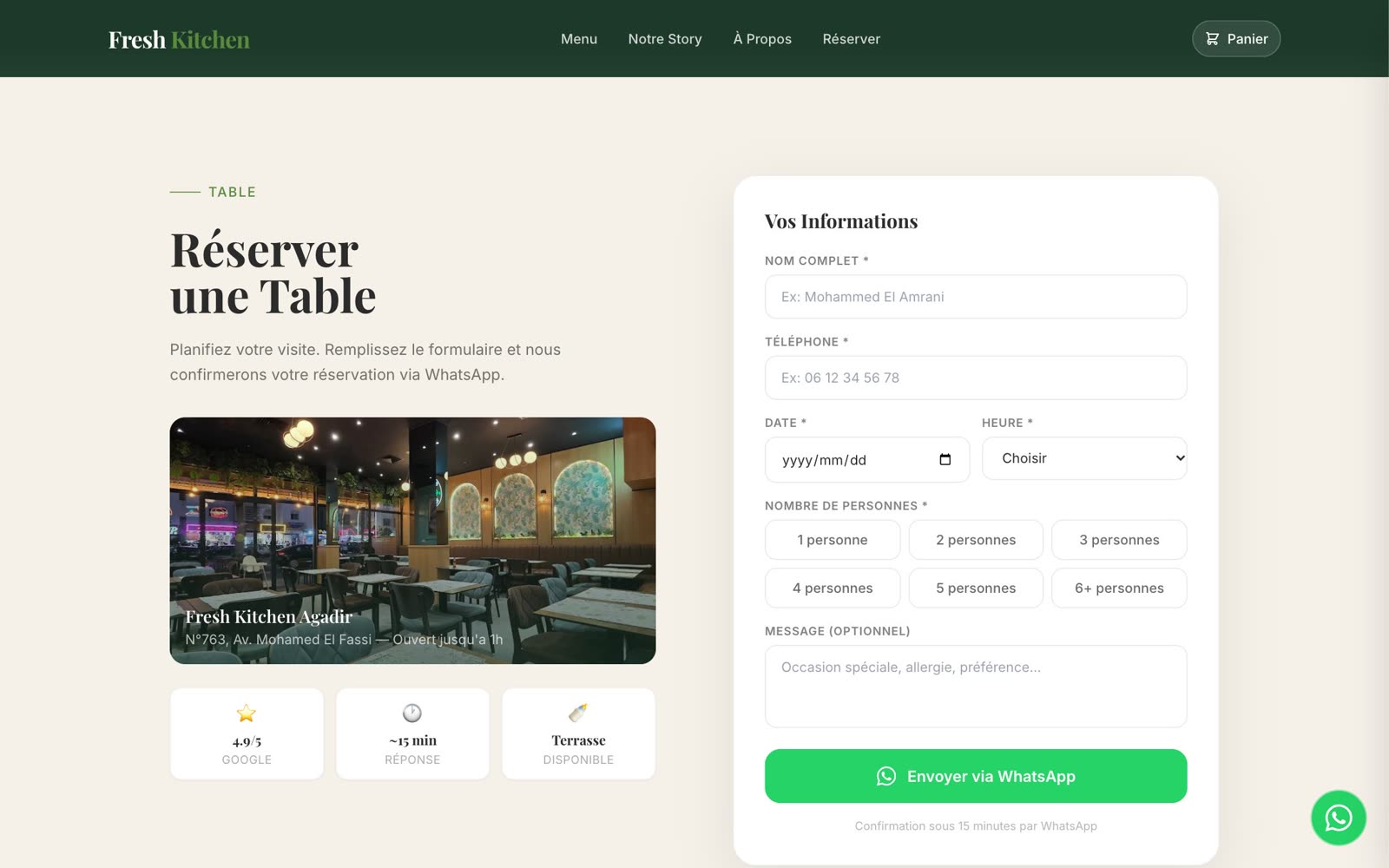Click the Confirmation sous 15 minutes note

click(x=976, y=825)
